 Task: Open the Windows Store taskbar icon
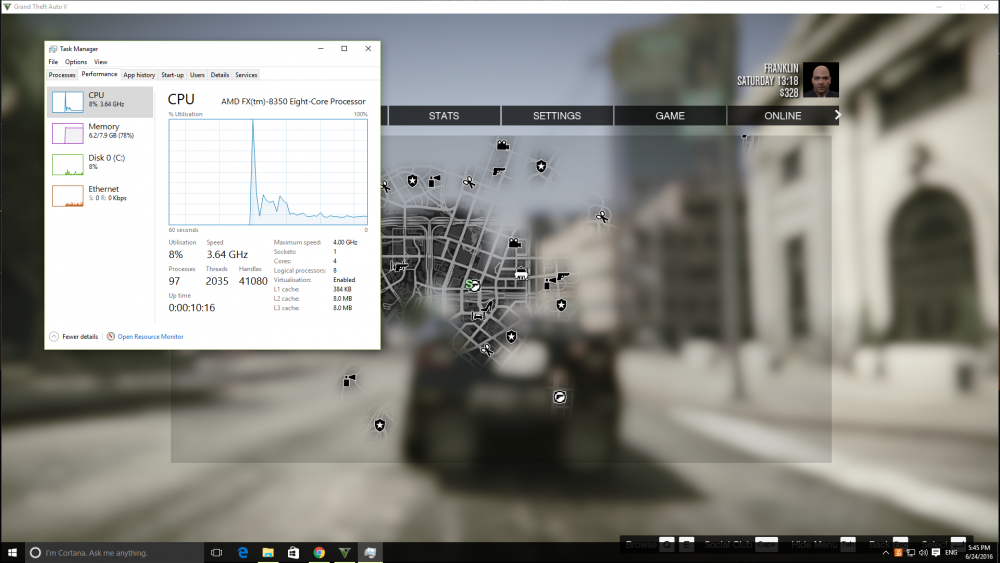coord(293,552)
